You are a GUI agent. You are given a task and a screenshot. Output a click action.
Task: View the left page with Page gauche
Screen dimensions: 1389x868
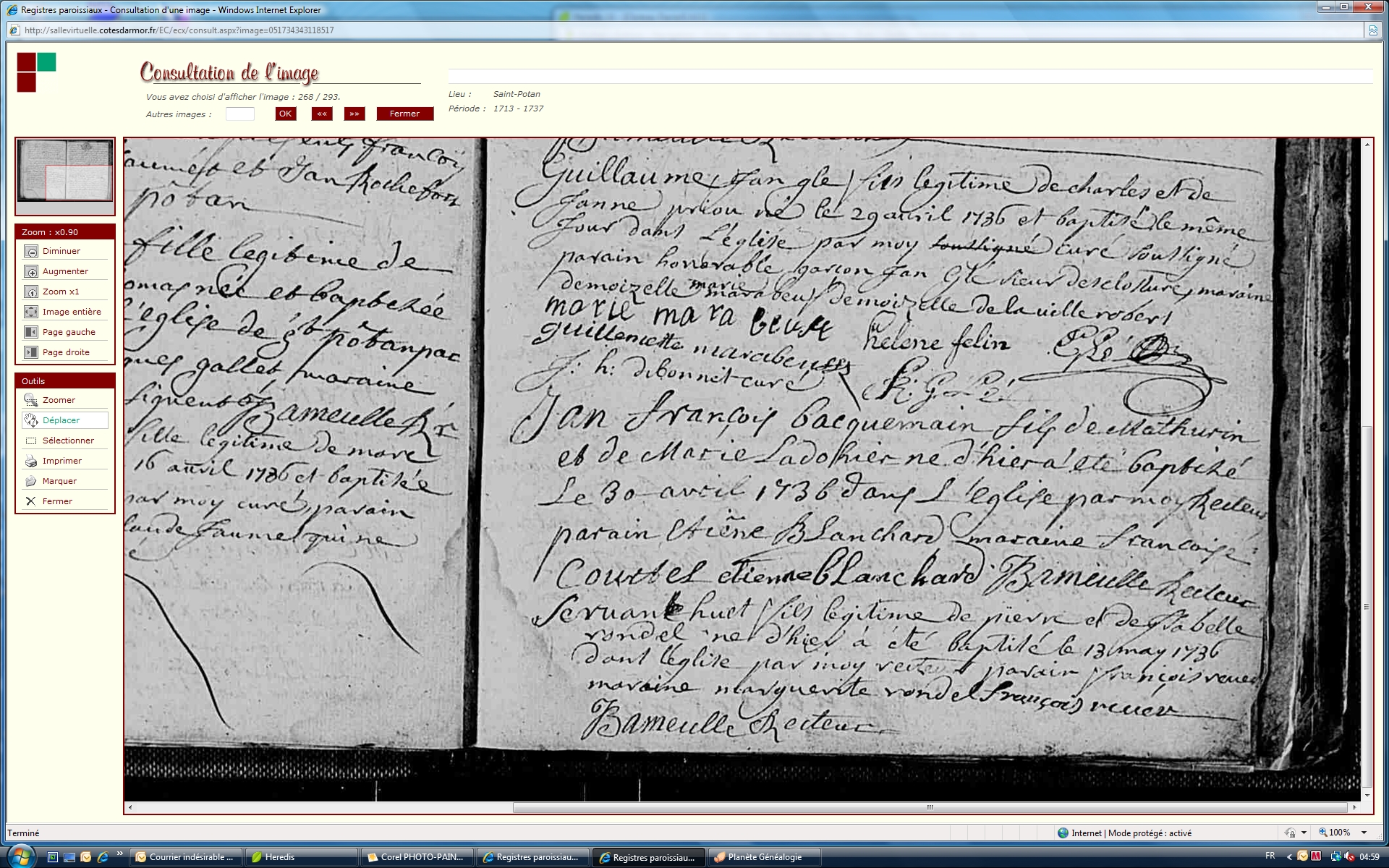tap(31, 332)
